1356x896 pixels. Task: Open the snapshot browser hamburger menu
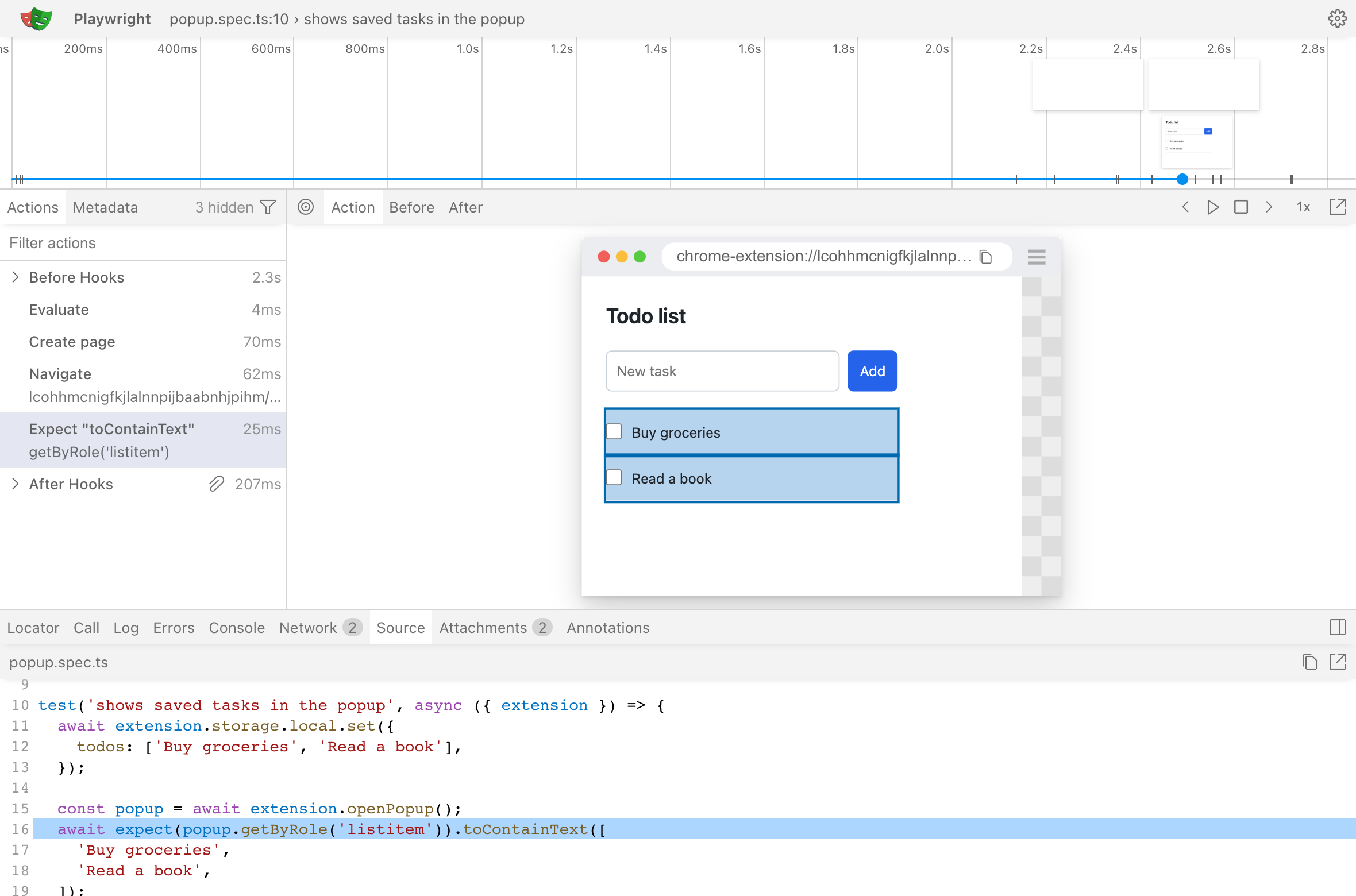pyautogui.click(x=1037, y=256)
